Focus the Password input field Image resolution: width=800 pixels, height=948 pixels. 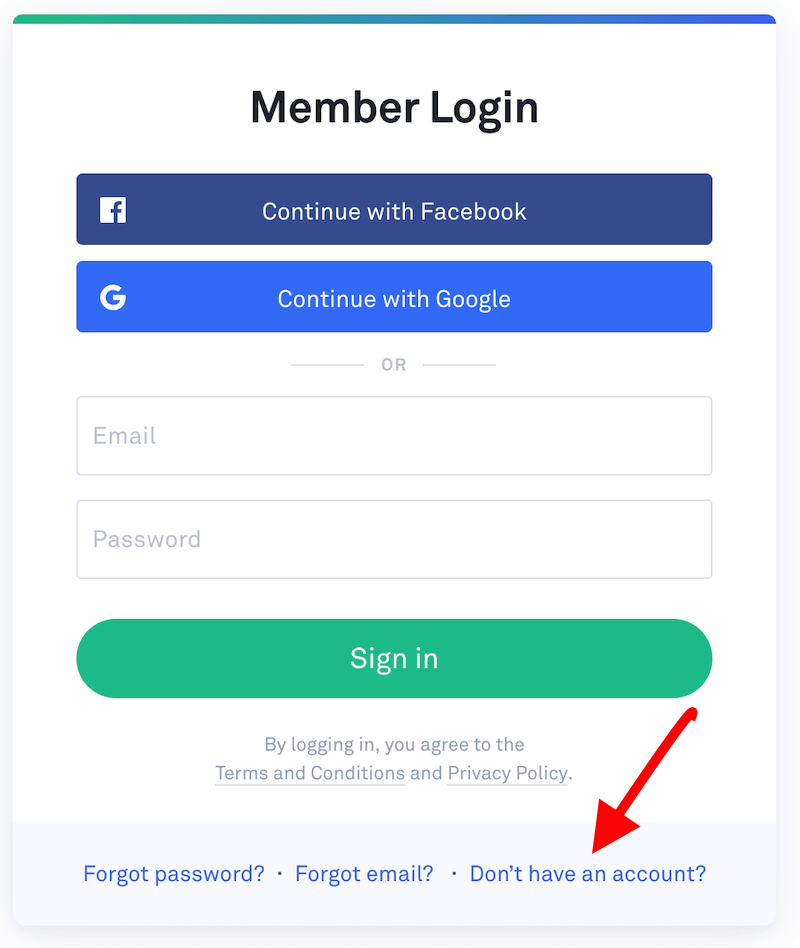394,539
